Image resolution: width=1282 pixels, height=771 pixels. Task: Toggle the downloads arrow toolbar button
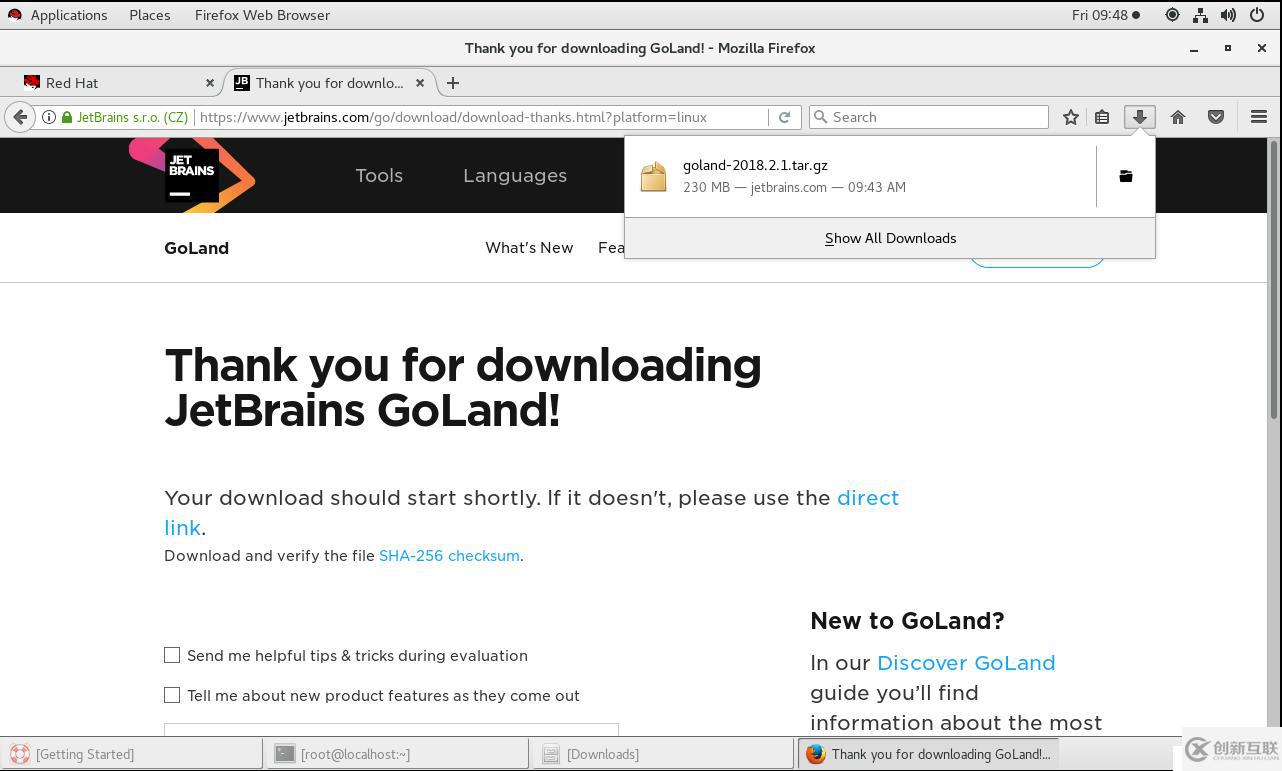pos(1139,117)
